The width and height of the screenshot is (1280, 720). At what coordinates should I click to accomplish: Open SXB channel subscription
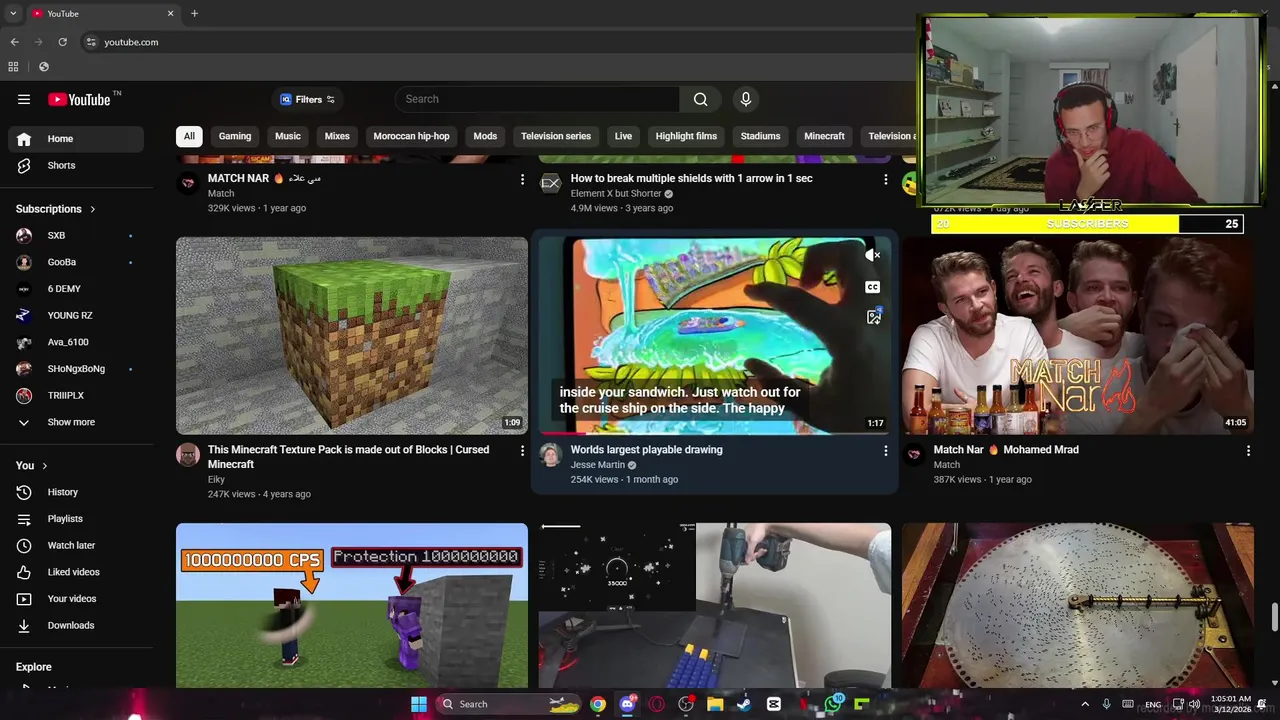(76, 235)
